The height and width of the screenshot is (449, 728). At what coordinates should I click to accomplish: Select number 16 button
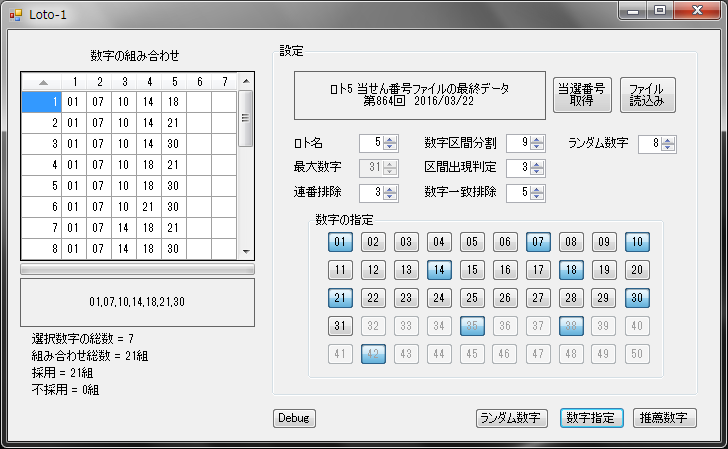coord(505,270)
